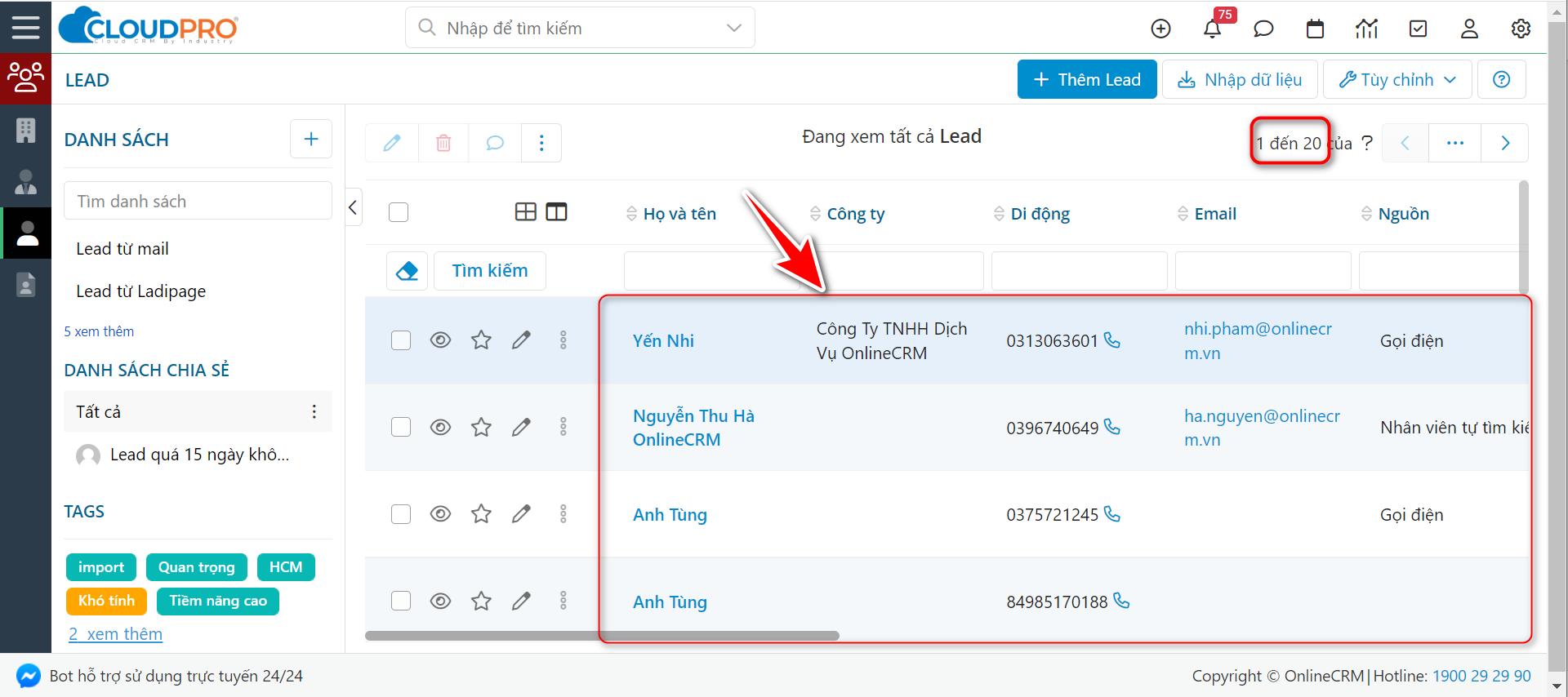The height and width of the screenshot is (697, 1568).
Task: Show 5 more lists link
Action: point(99,331)
